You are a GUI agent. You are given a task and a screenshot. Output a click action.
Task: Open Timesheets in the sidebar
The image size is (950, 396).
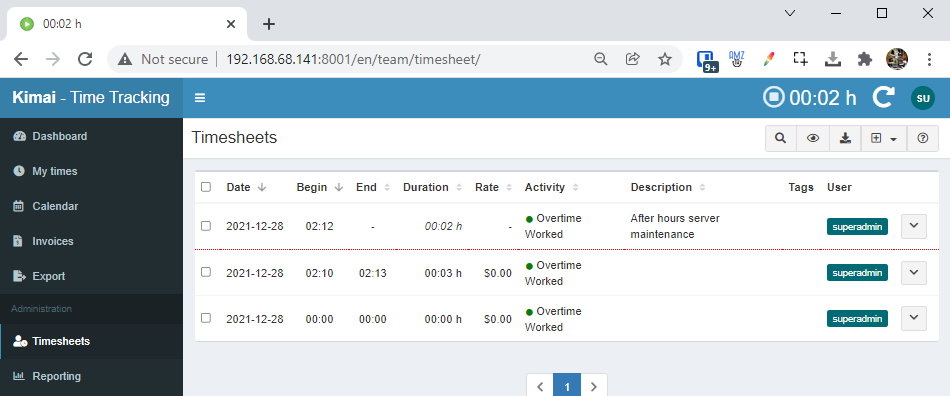(91, 341)
